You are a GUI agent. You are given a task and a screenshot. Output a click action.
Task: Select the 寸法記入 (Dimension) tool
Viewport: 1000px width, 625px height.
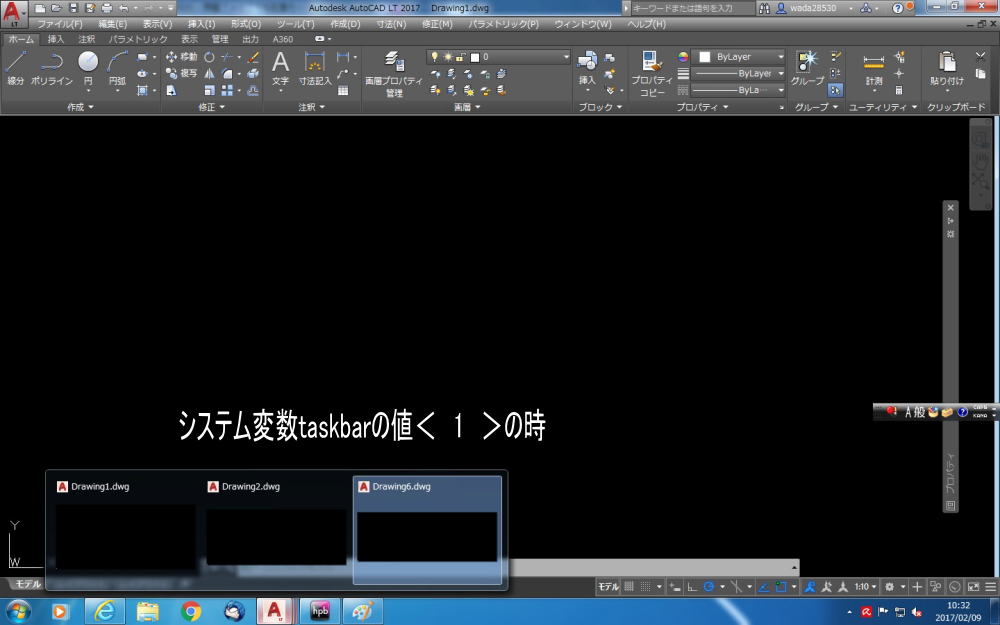coord(315,68)
